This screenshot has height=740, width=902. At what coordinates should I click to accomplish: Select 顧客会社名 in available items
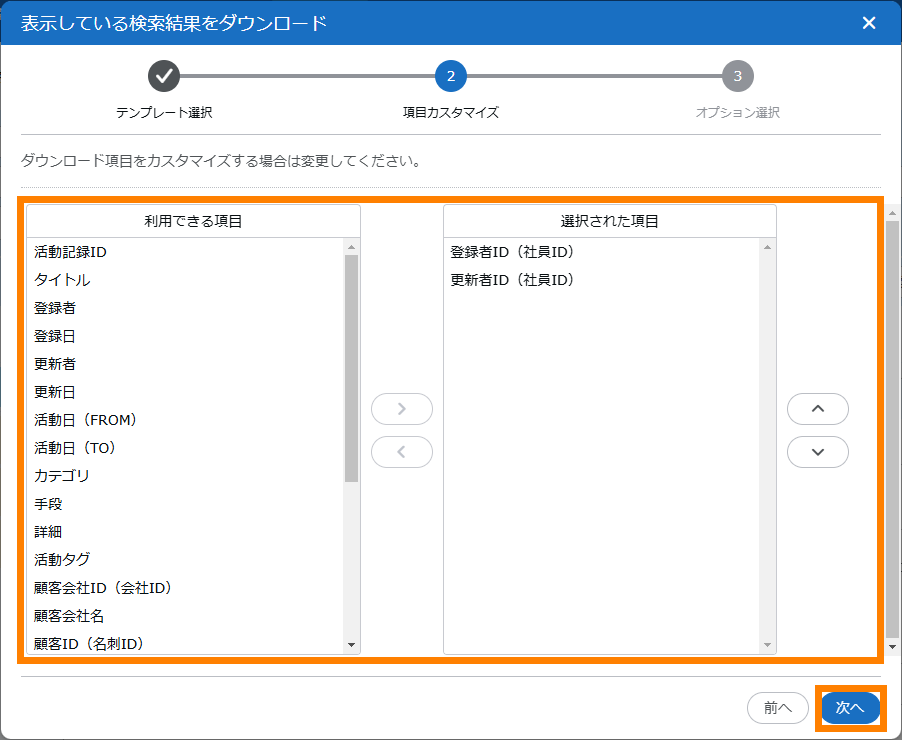coord(69,616)
